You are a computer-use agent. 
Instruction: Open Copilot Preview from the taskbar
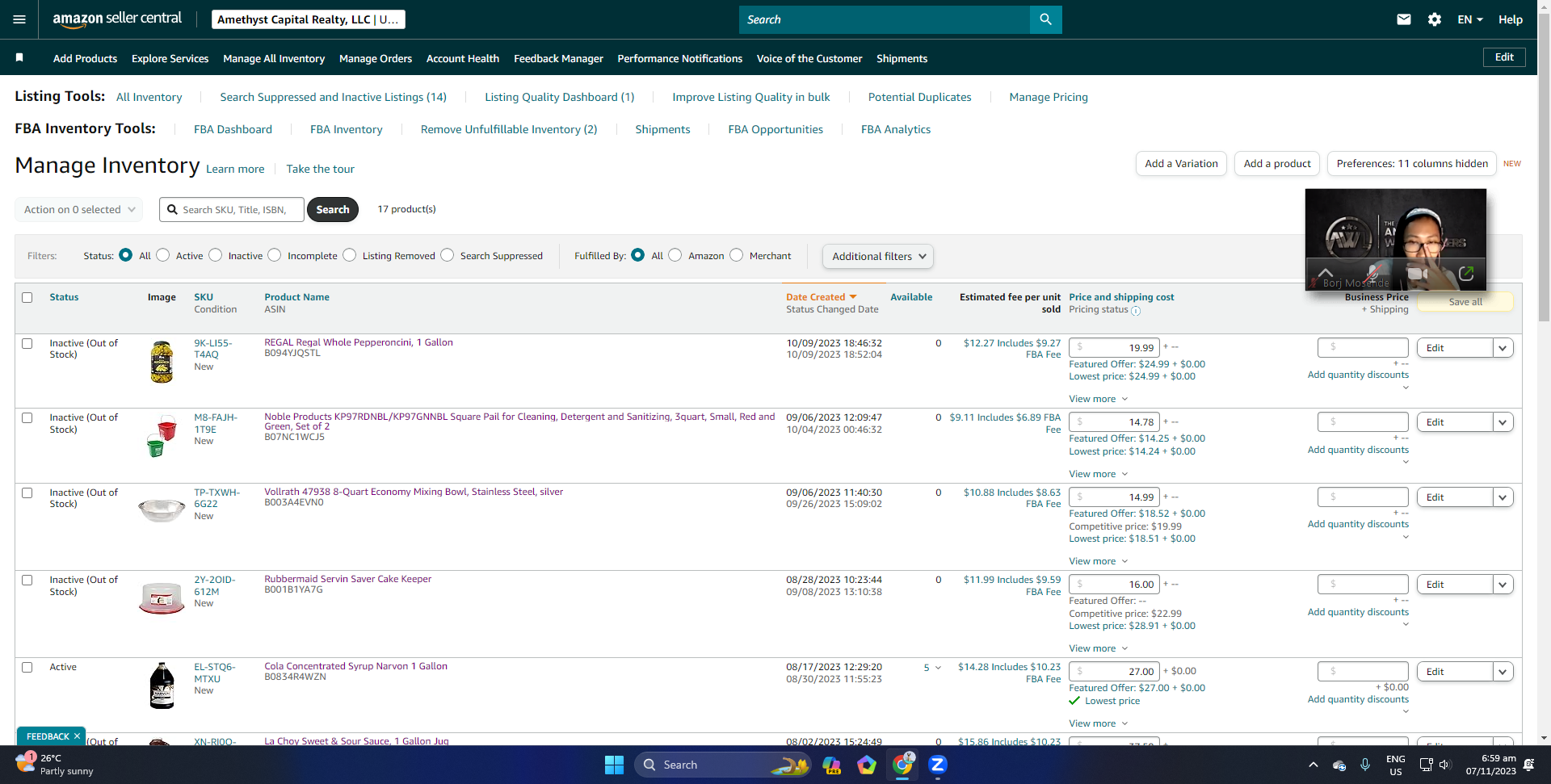831,765
